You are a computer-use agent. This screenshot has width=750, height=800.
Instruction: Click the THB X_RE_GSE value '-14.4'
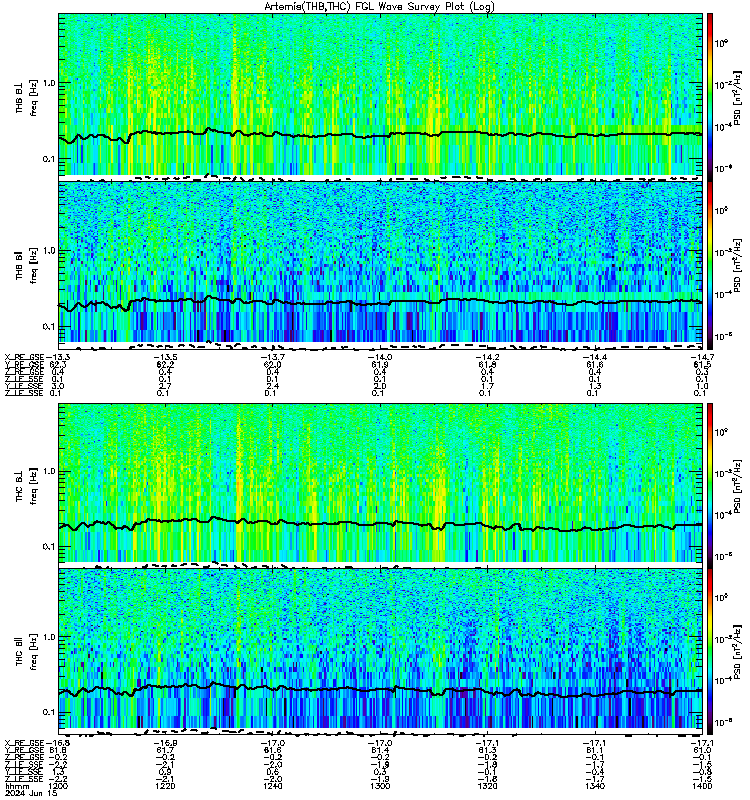(x=594, y=358)
